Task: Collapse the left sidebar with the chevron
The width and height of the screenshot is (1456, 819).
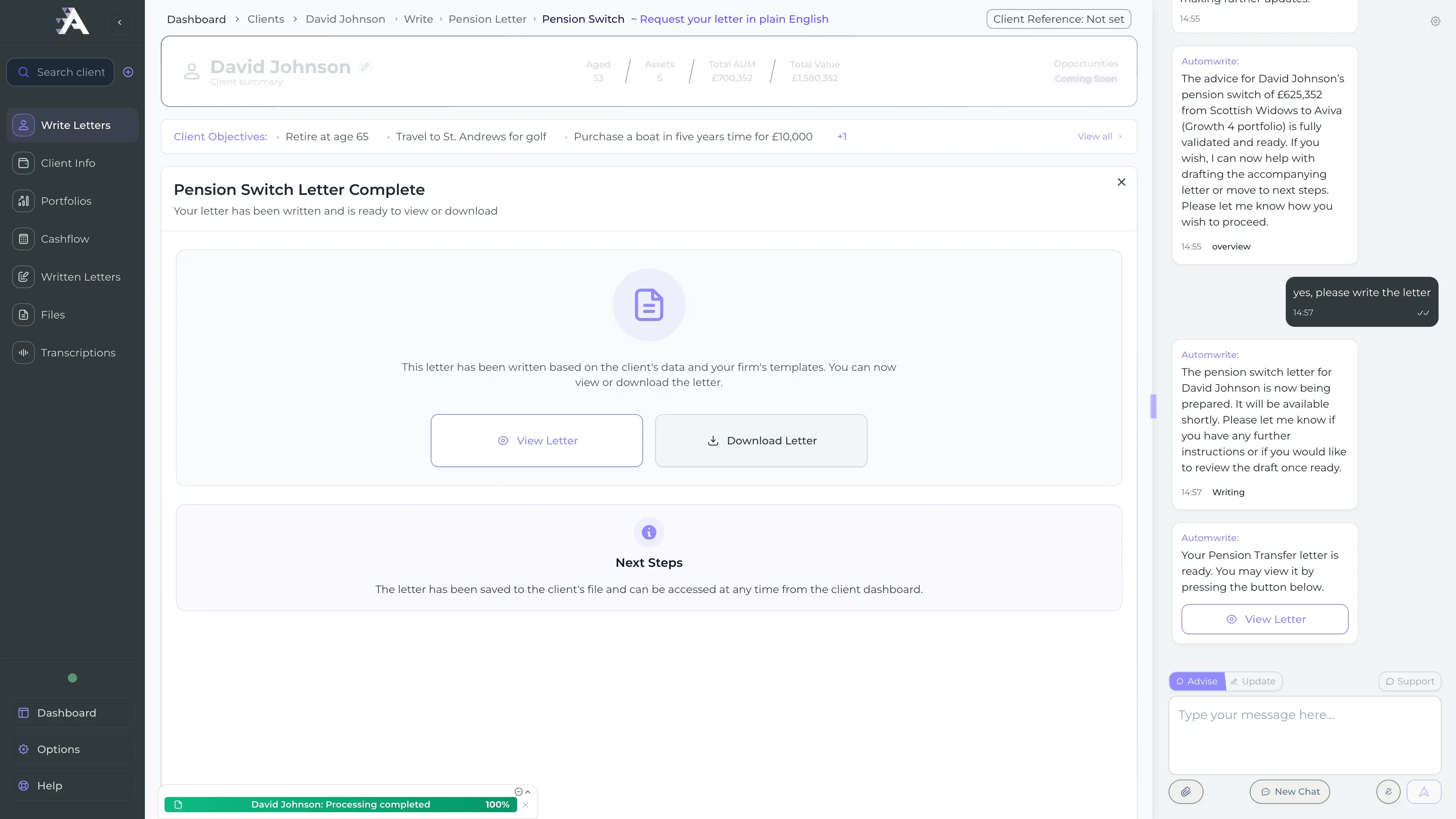Action: click(119, 22)
